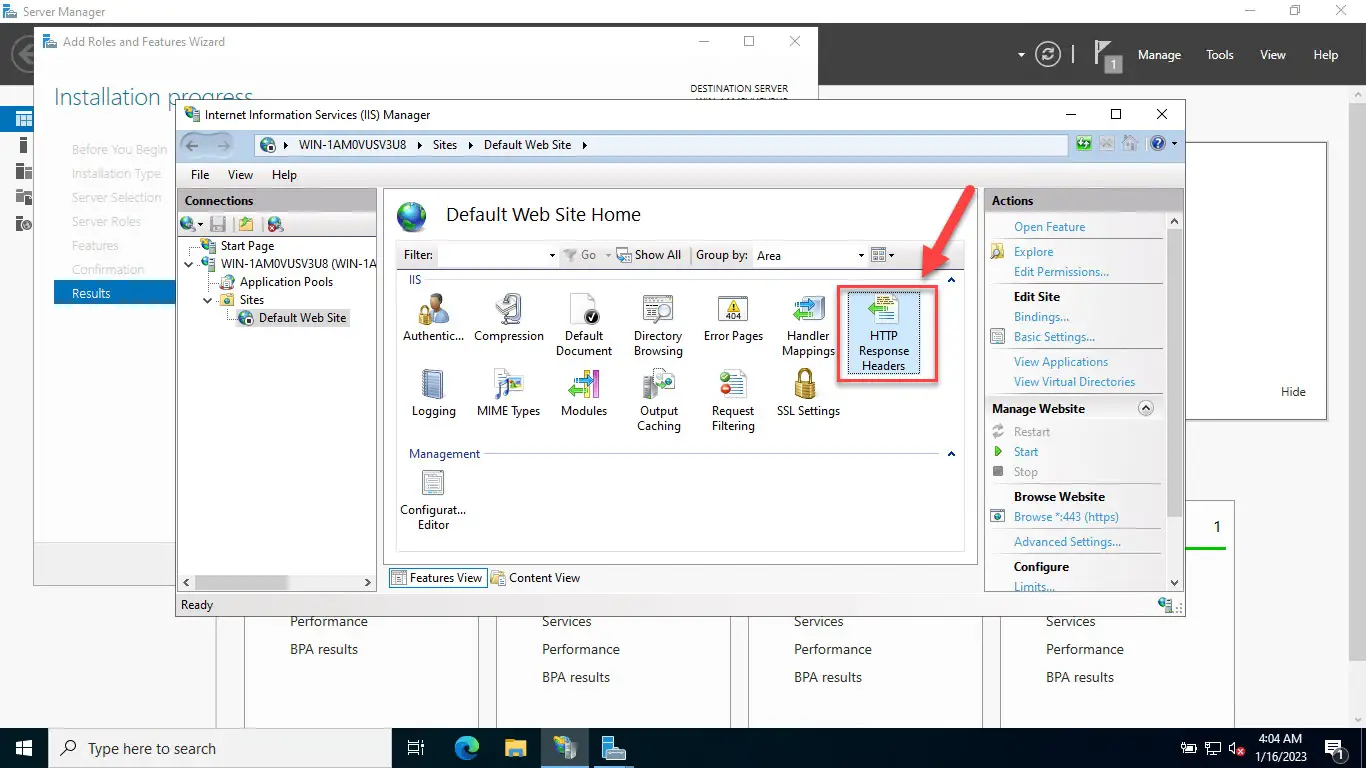Open Directory Browsing feature
Screen dimensions: 1366x768
pyautogui.click(x=658, y=325)
